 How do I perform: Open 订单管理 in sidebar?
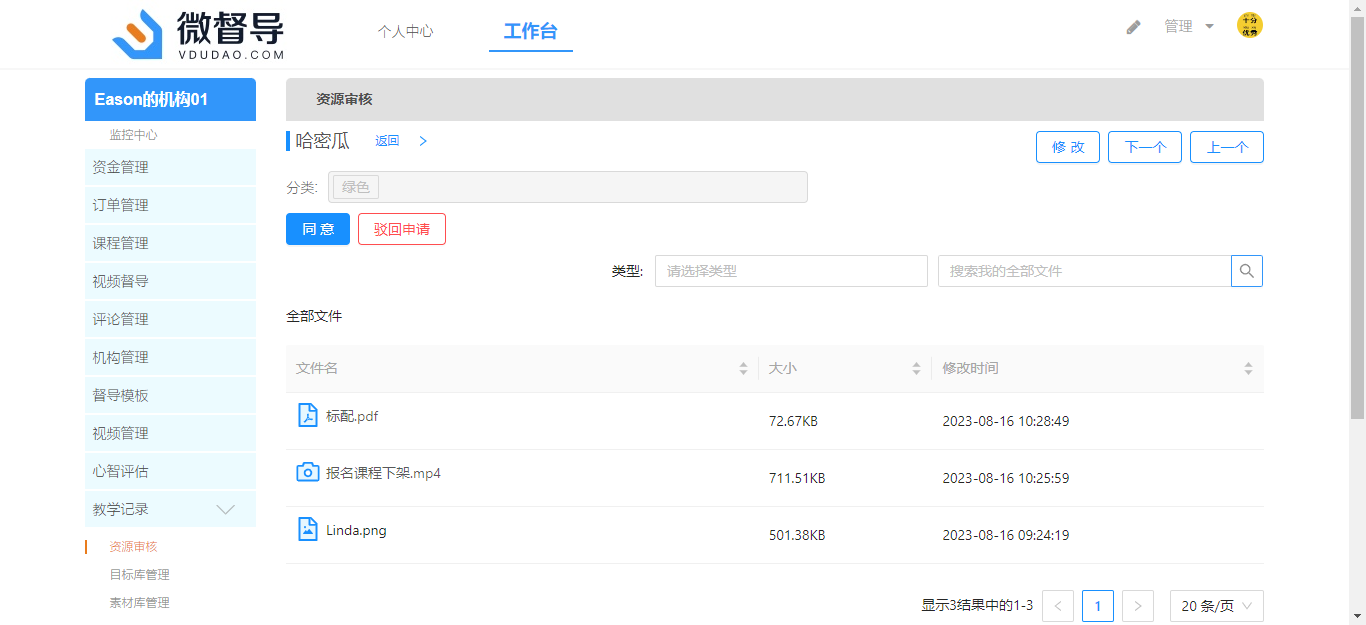tap(170, 205)
